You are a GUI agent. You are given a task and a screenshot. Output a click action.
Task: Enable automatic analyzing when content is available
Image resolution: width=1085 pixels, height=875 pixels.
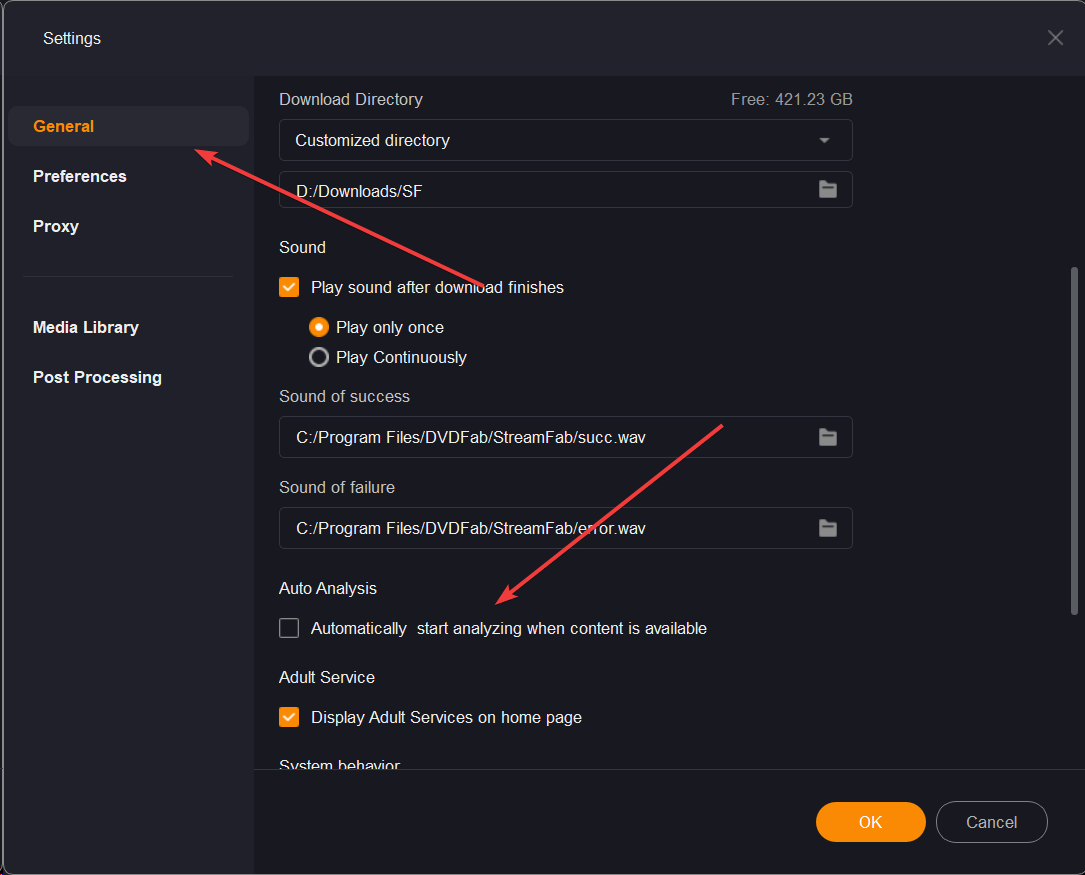tap(289, 628)
